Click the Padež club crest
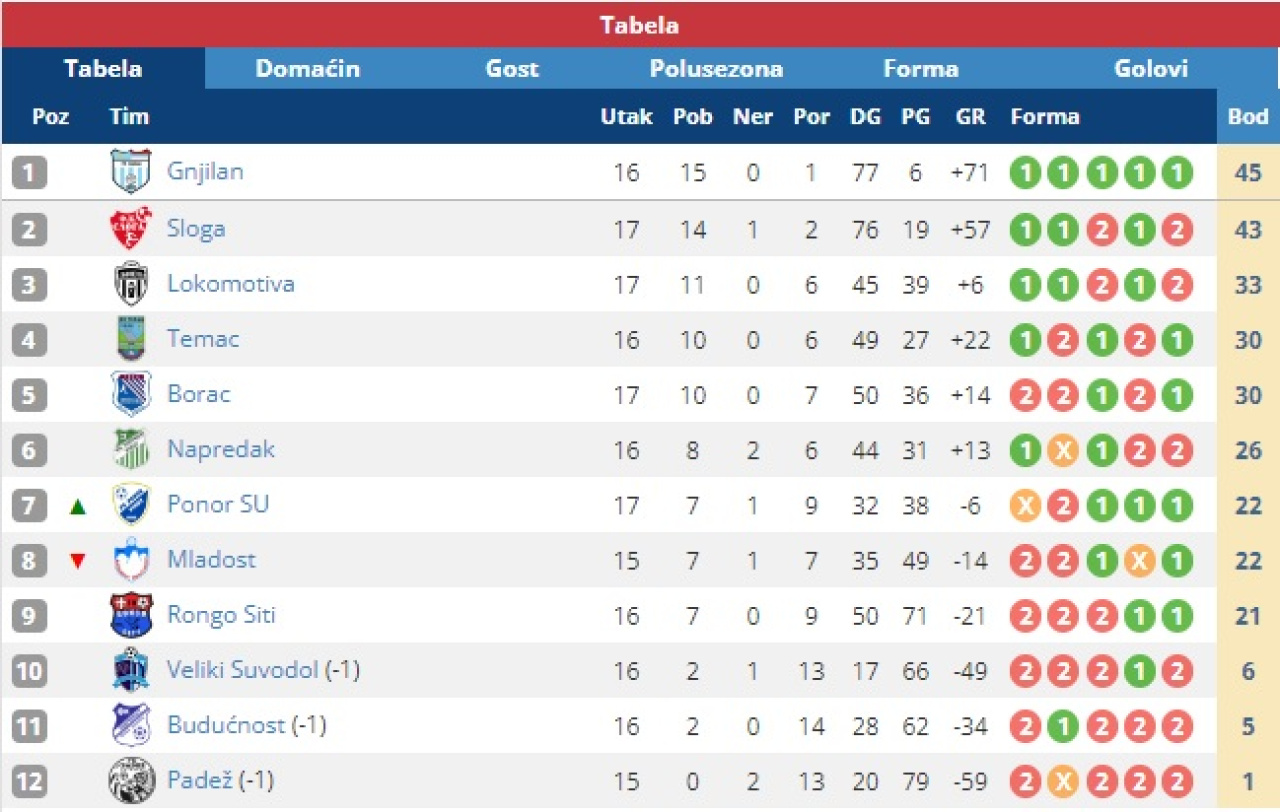This screenshot has height=812, width=1280. (130, 781)
